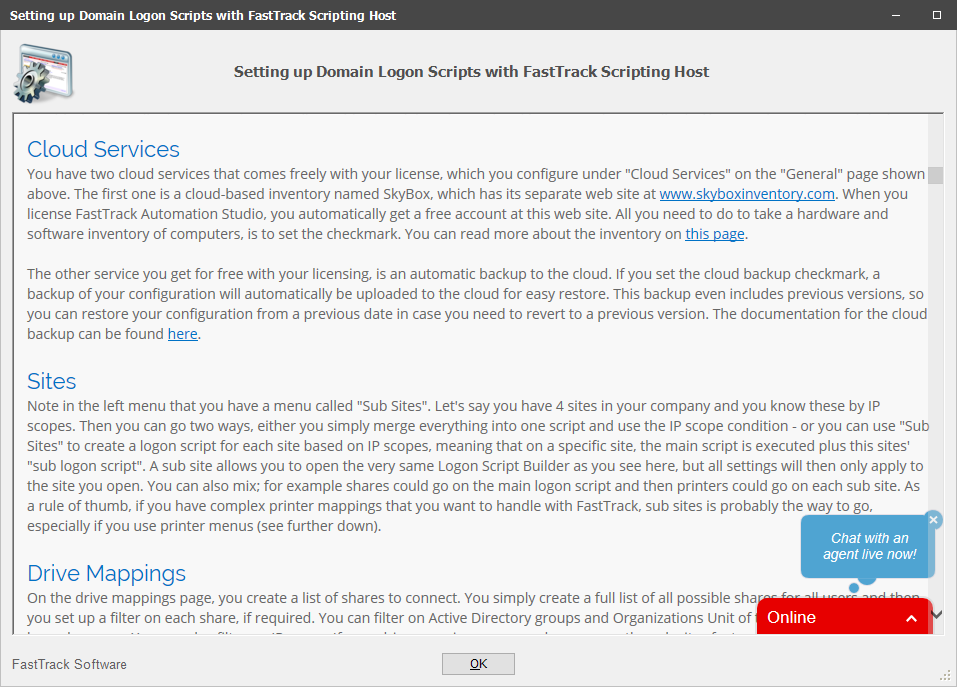Click the OK button

point(478,664)
